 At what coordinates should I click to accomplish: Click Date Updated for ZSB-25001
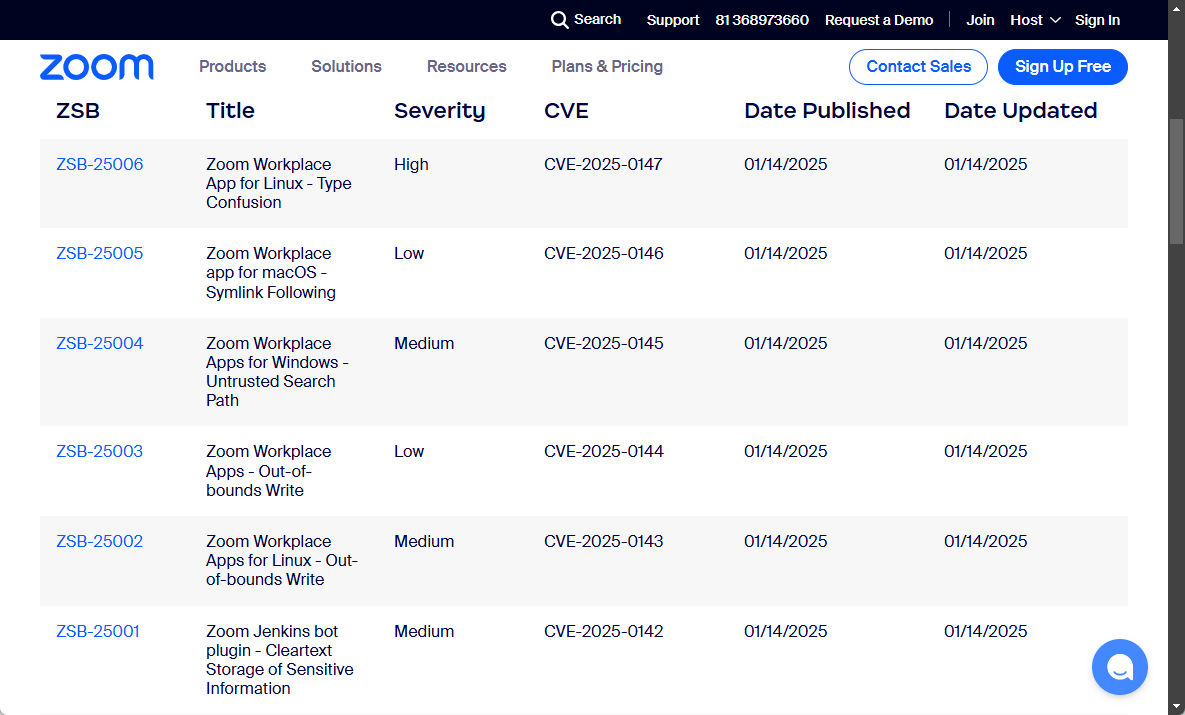click(985, 631)
